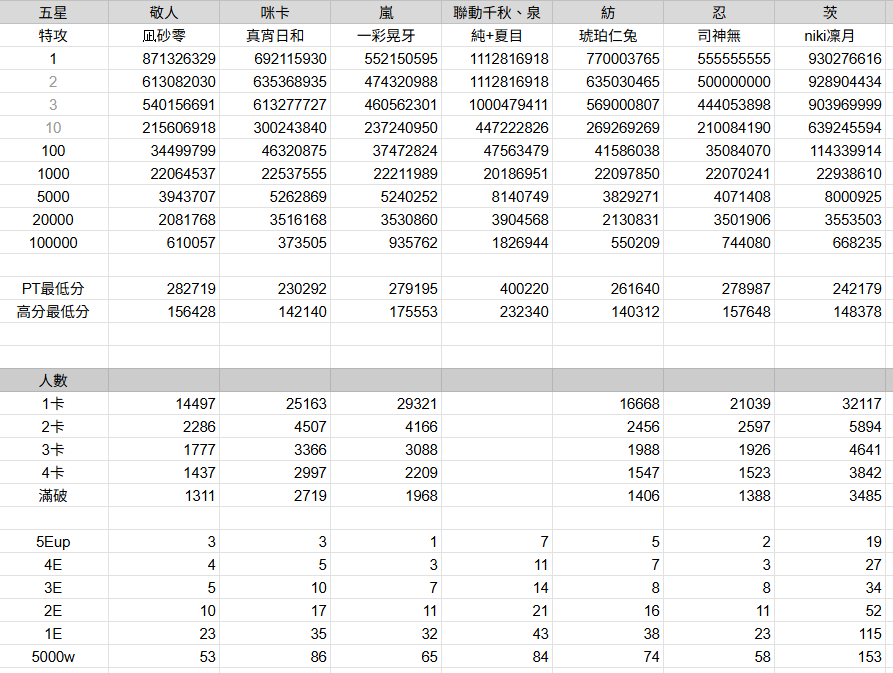
Task: Select the value 500000000
Action: coord(734,82)
